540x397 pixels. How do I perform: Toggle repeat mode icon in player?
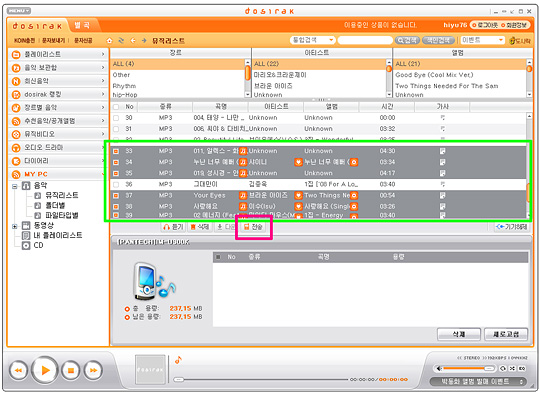click(x=503, y=368)
